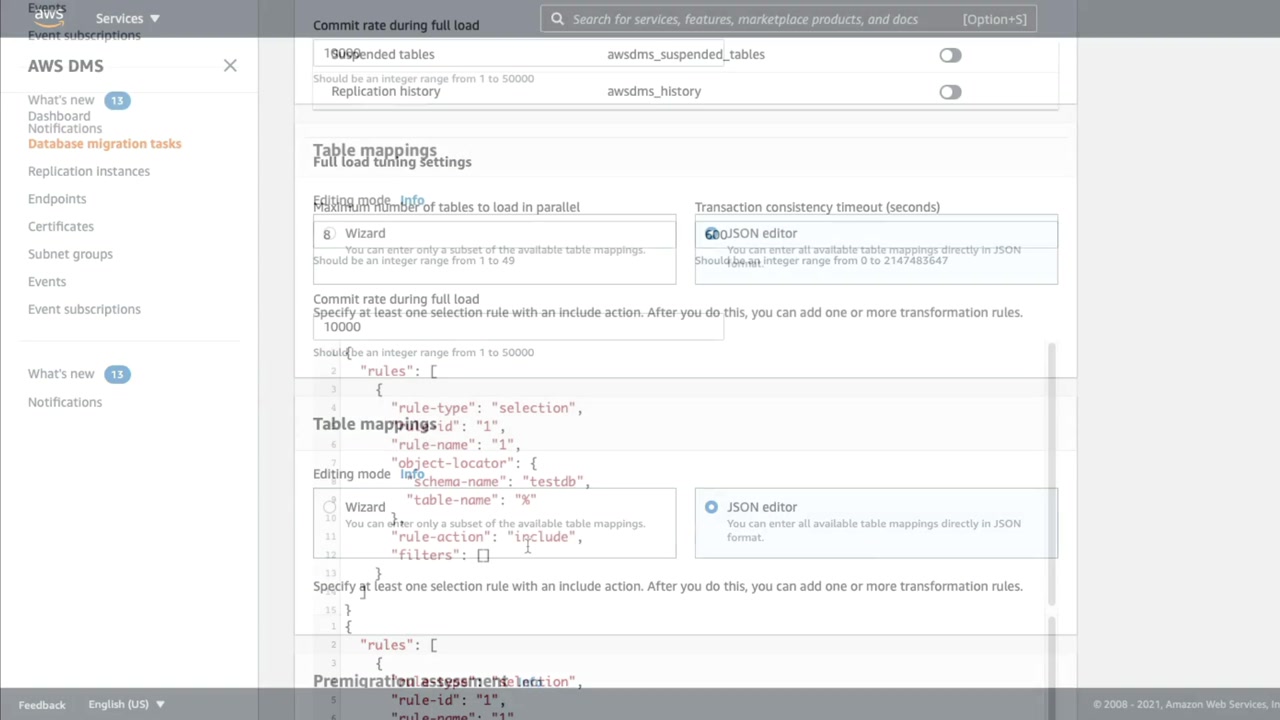The image size is (1280, 720).
Task: Click the maximum tables to load in parallel field
Action: pyautogui.click(x=494, y=234)
